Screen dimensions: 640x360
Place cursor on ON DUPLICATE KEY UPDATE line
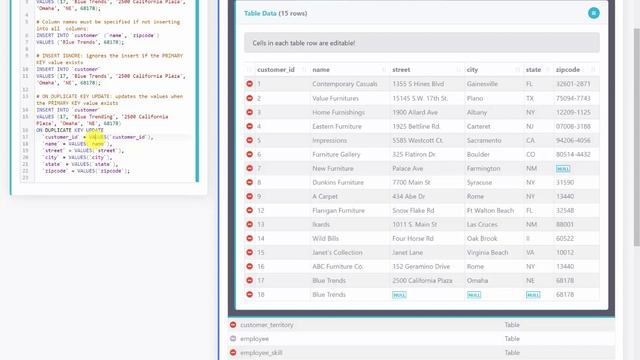point(70,130)
